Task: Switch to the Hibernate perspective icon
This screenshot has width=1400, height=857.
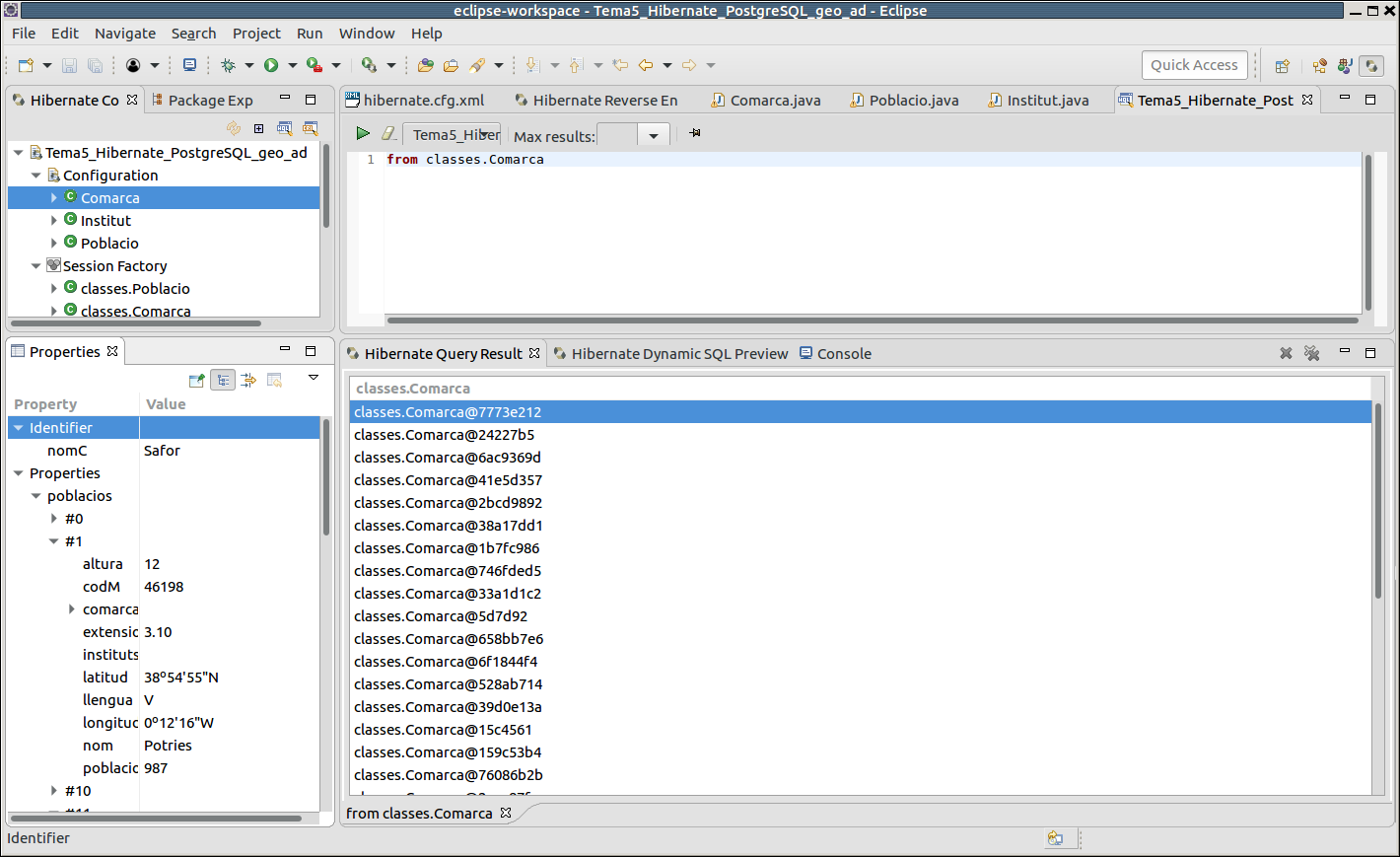Action: [1370, 66]
